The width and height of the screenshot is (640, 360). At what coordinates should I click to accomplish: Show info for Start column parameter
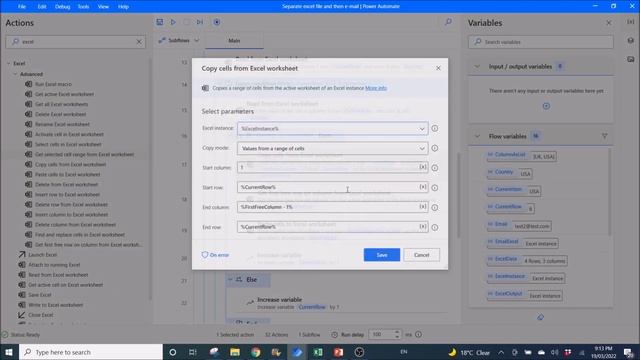pos(435,168)
